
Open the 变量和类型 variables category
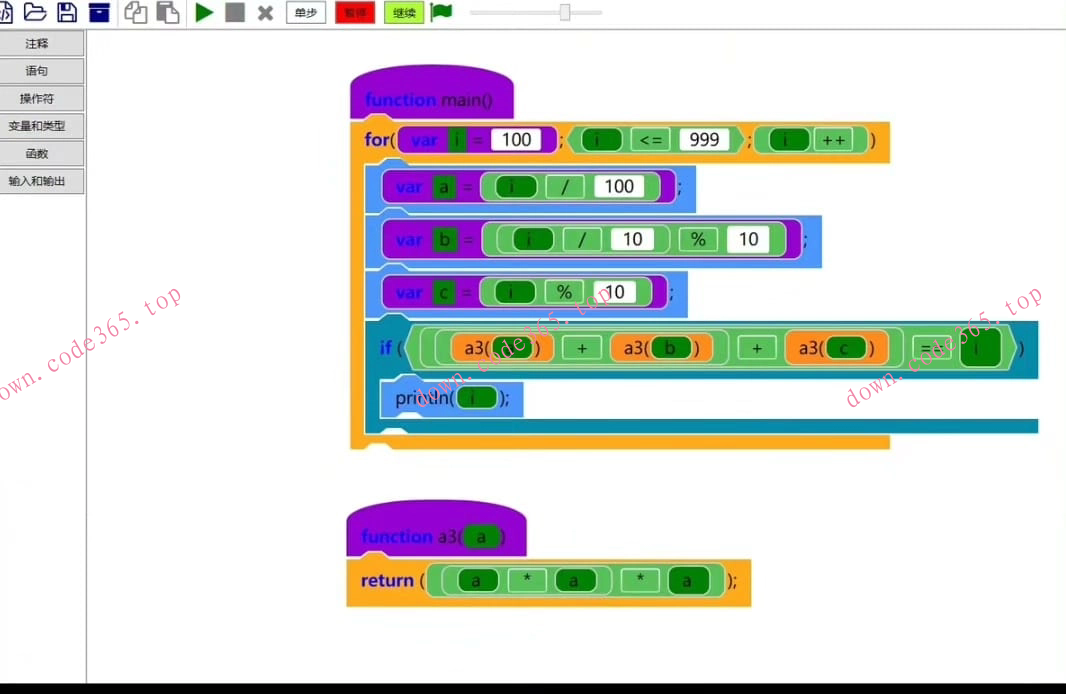[41, 126]
